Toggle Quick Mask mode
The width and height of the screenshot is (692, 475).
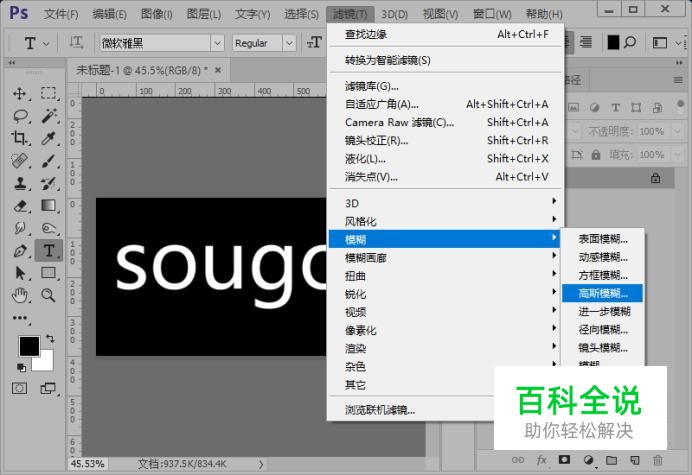[19, 388]
